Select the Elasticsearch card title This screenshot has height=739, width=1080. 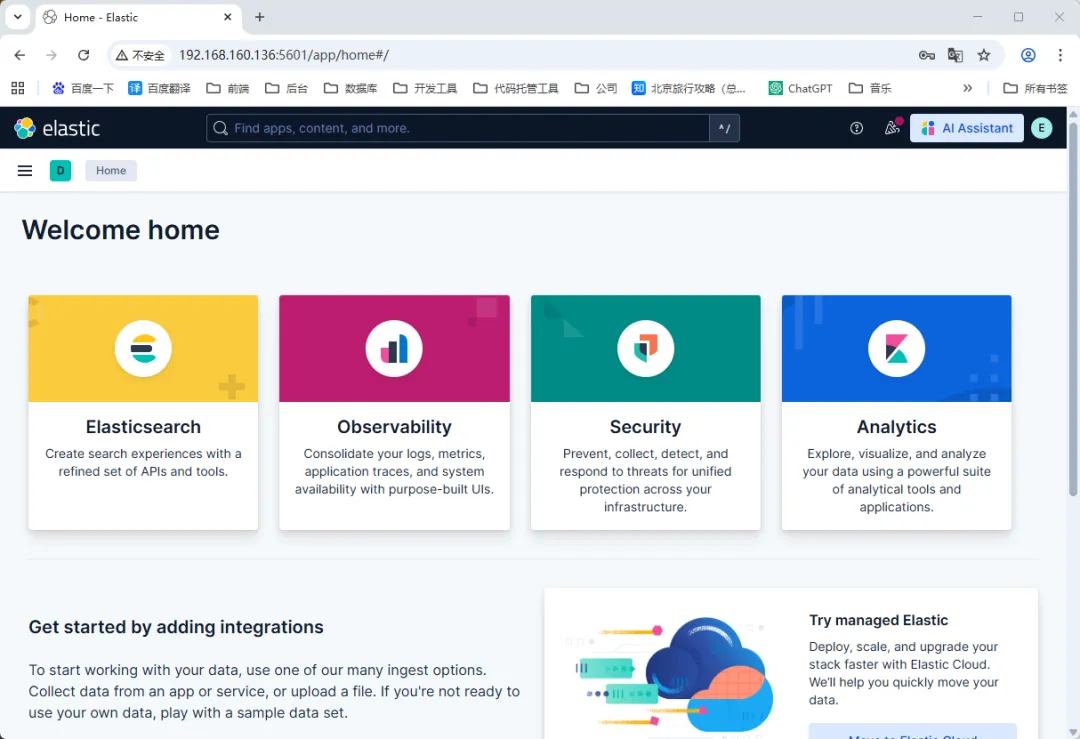[143, 427]
